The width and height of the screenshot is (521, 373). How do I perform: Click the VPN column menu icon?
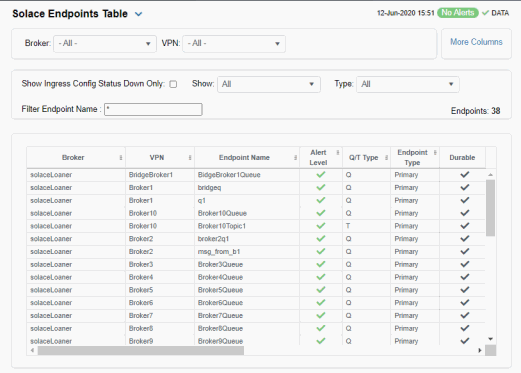coord(190,158)
